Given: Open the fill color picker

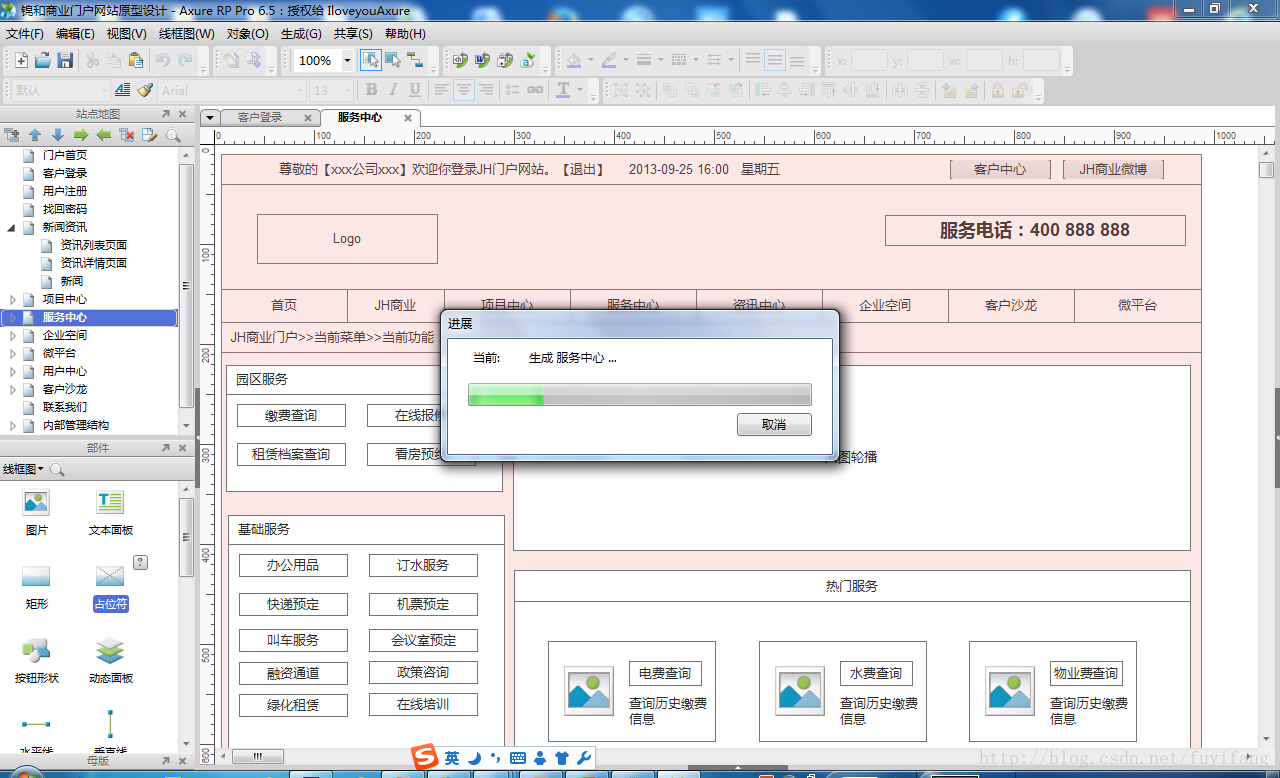Looking at the screenshot, I should (574, 60).
